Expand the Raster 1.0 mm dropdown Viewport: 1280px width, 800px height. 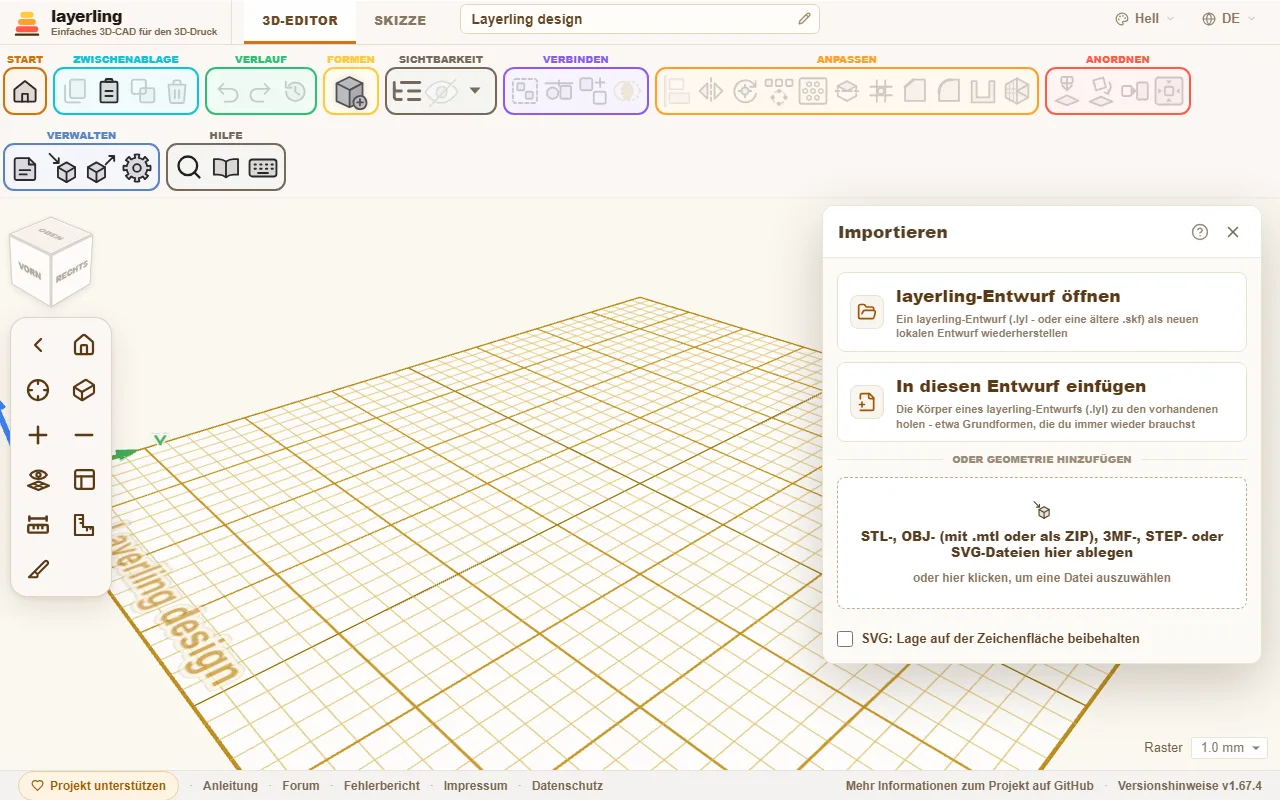[1230, 748]
